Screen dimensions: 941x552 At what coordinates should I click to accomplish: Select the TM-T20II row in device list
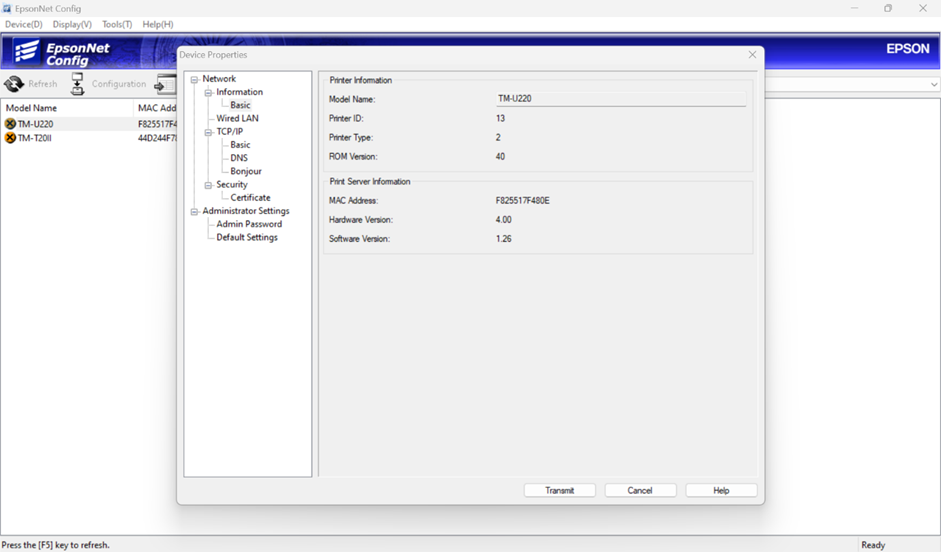coord(89,138)
